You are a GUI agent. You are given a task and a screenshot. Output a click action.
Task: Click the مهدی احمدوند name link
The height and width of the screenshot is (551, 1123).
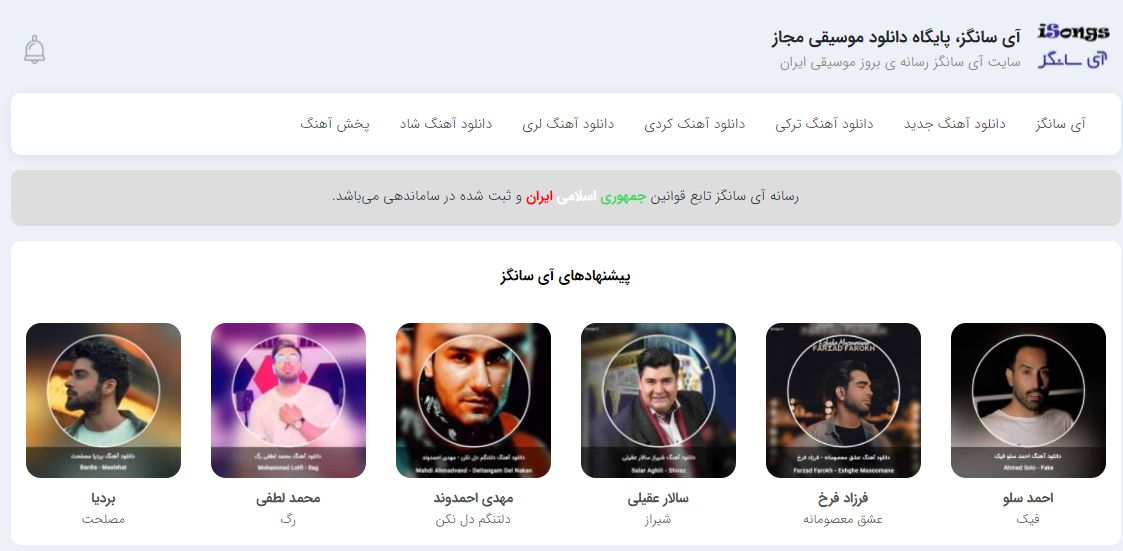coord(473,498)
